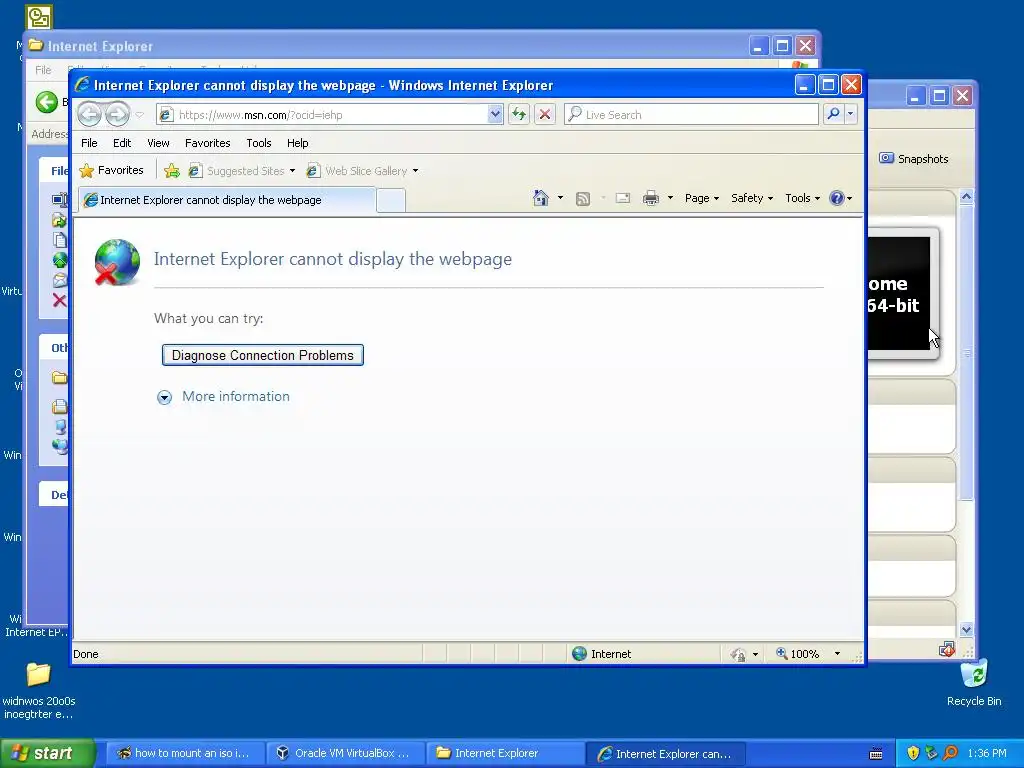Expand More information section

(x=223, y=396)
